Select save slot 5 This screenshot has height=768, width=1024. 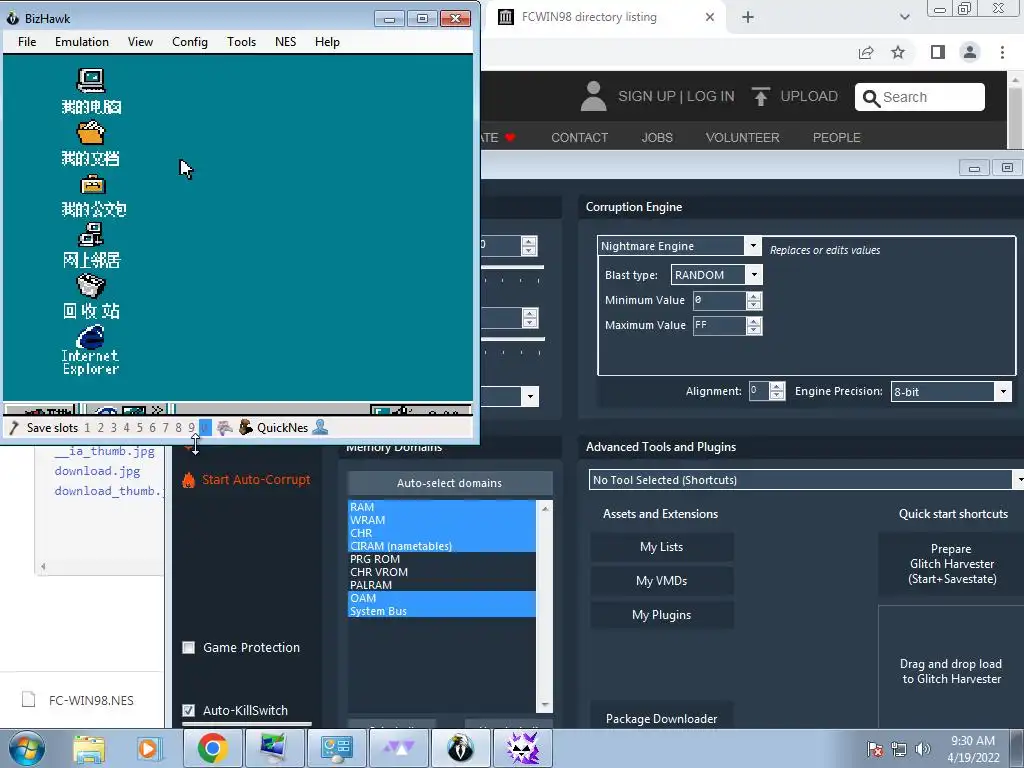139,428
